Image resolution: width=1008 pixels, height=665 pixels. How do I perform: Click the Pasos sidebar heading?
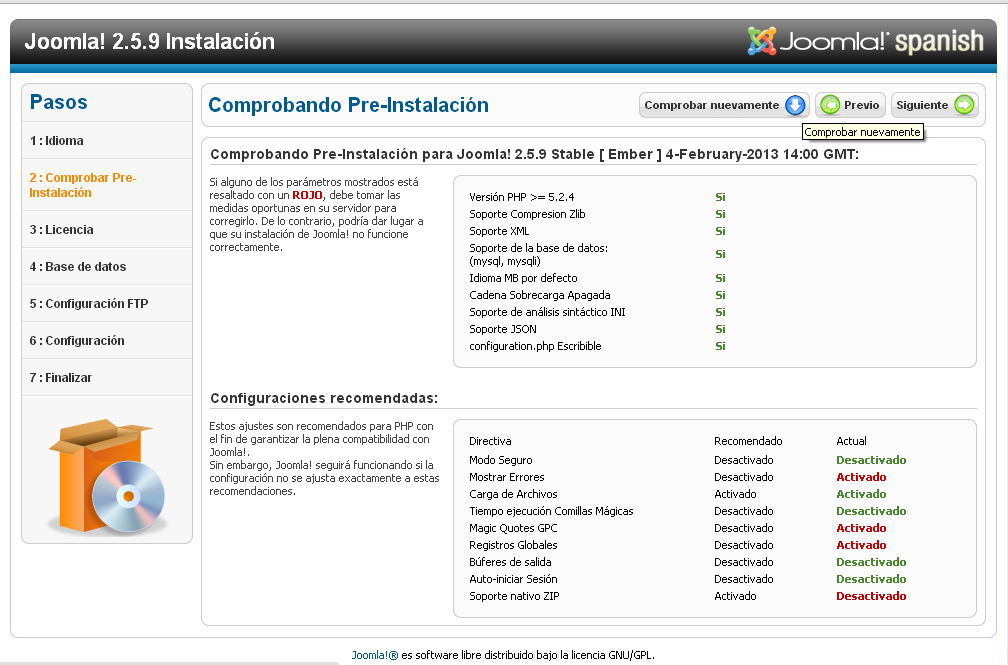[58, 102]
